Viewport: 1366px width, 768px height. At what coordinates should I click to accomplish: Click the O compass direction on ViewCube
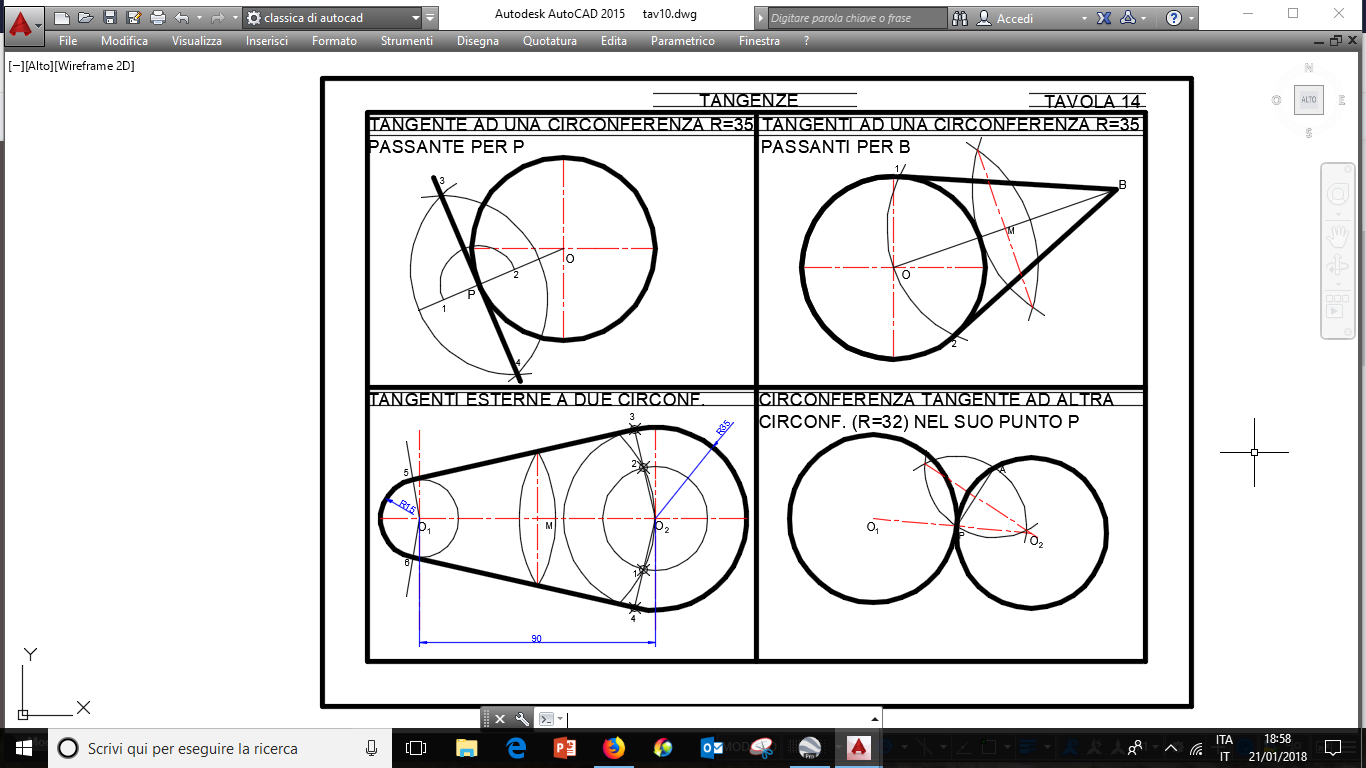tap(1276, 100)
